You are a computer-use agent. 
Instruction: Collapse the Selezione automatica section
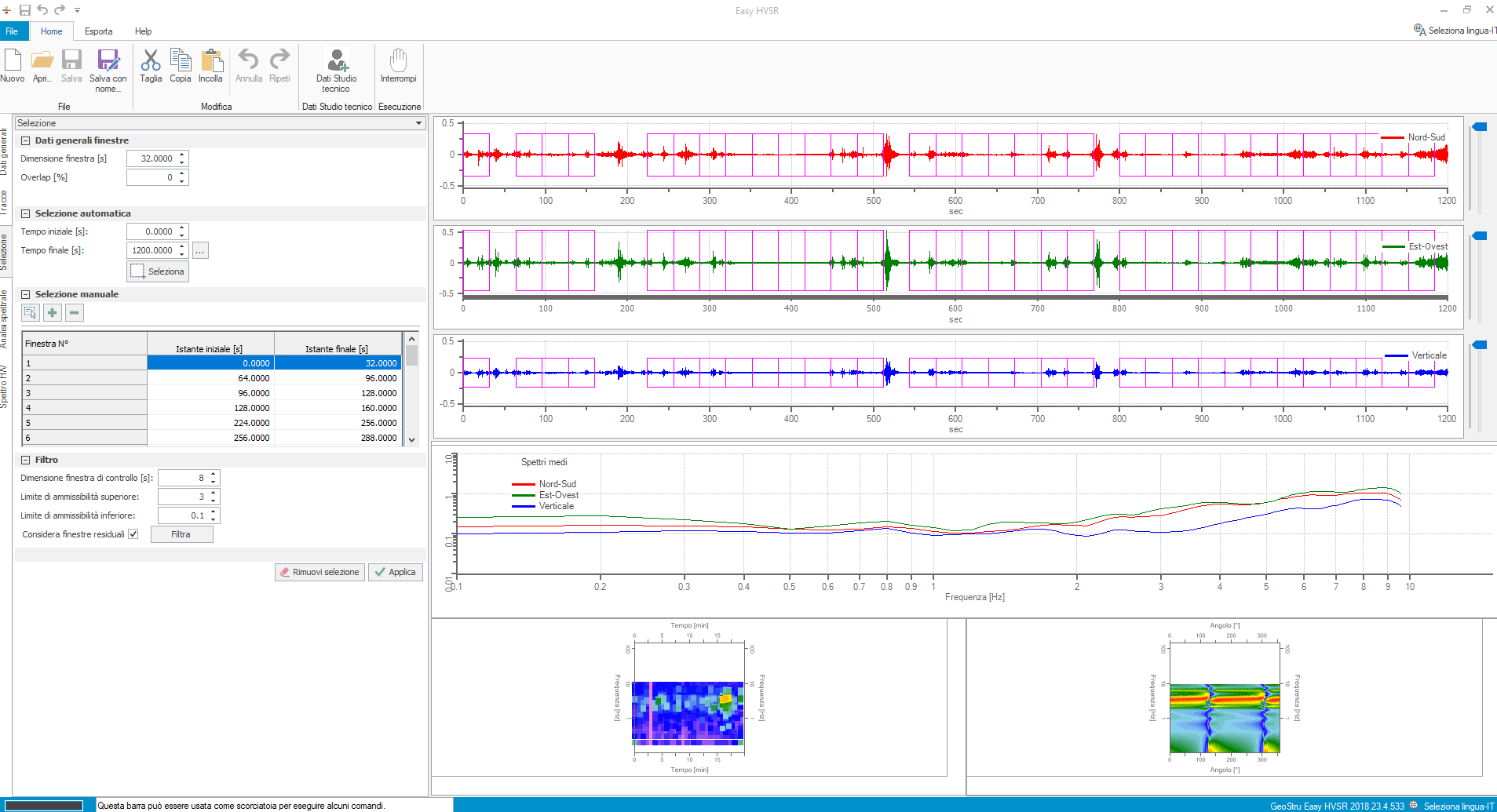pos(26,213)
